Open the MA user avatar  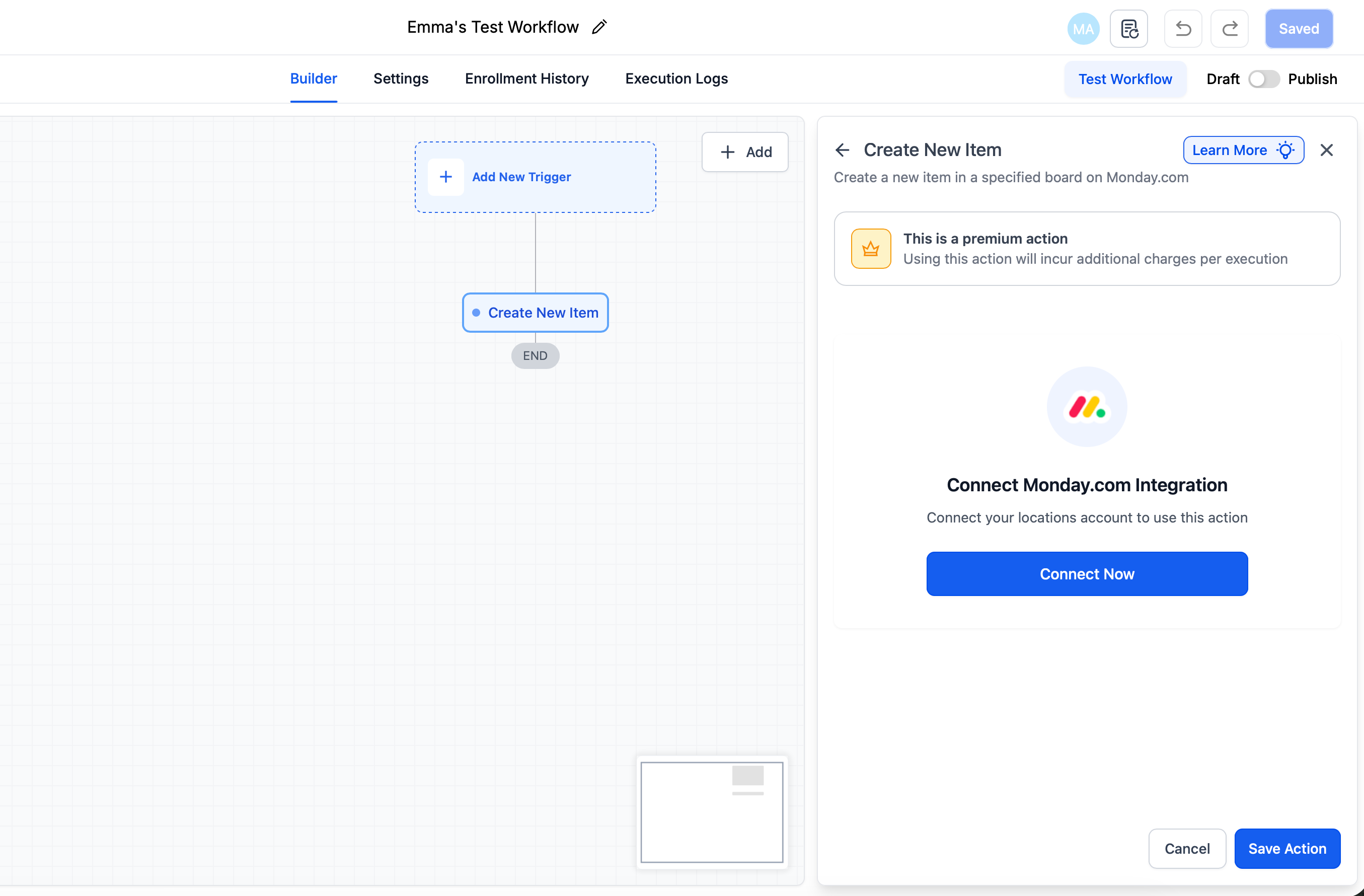pos(1083,29)
